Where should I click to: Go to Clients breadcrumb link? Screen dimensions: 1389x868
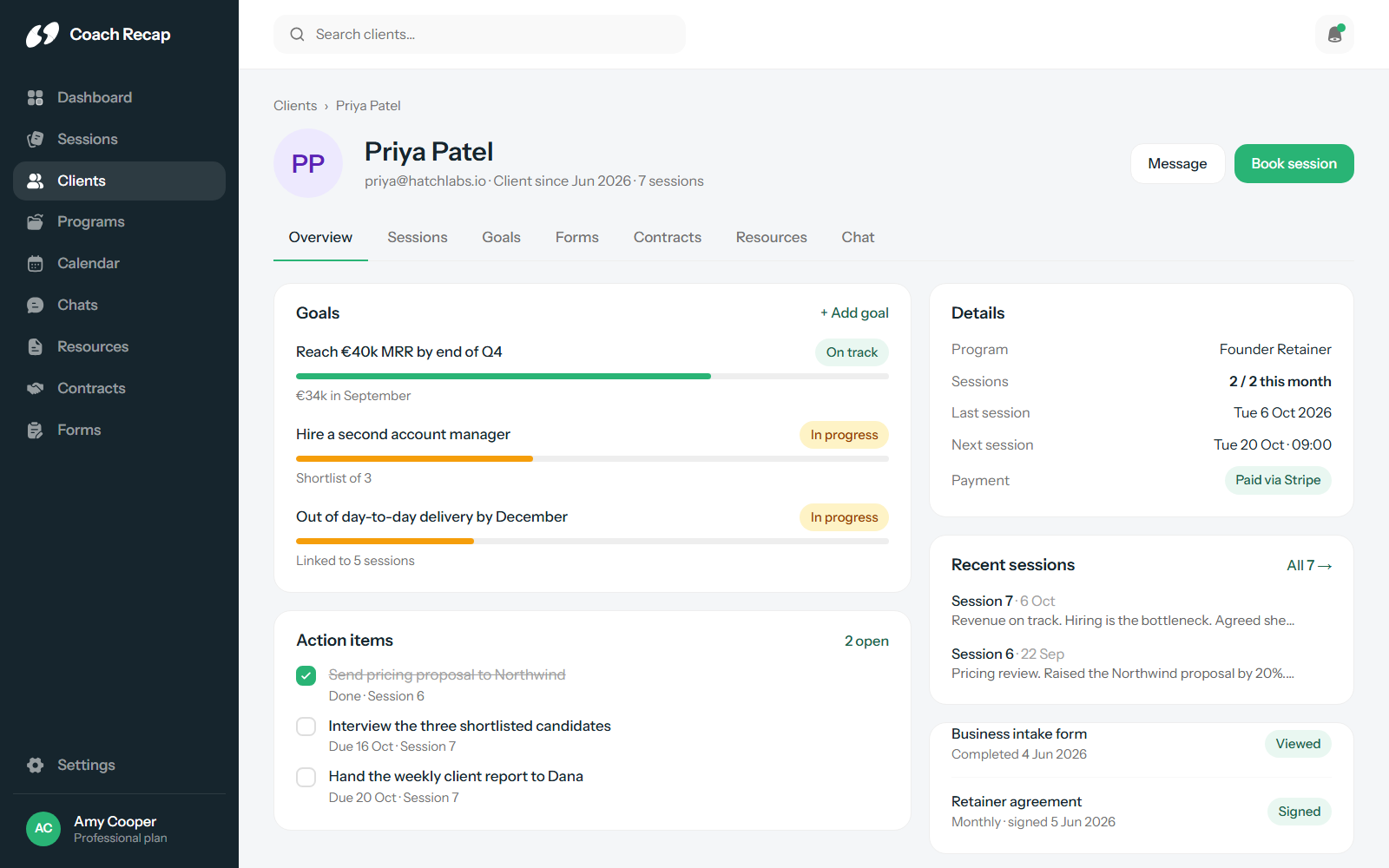point(295,106)
